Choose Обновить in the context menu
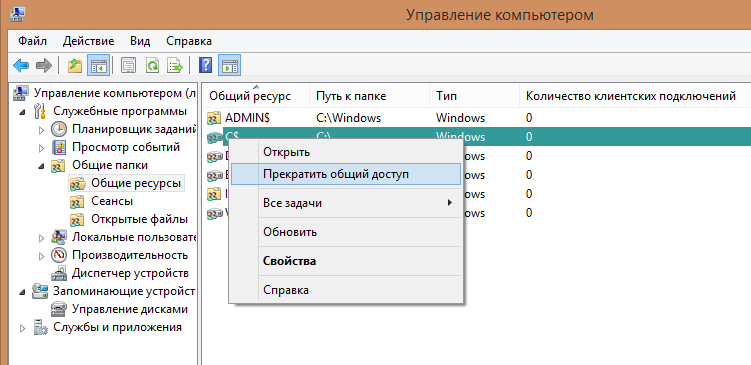The height and width of the screenshot is (365, 751). (x=345, y=232)
